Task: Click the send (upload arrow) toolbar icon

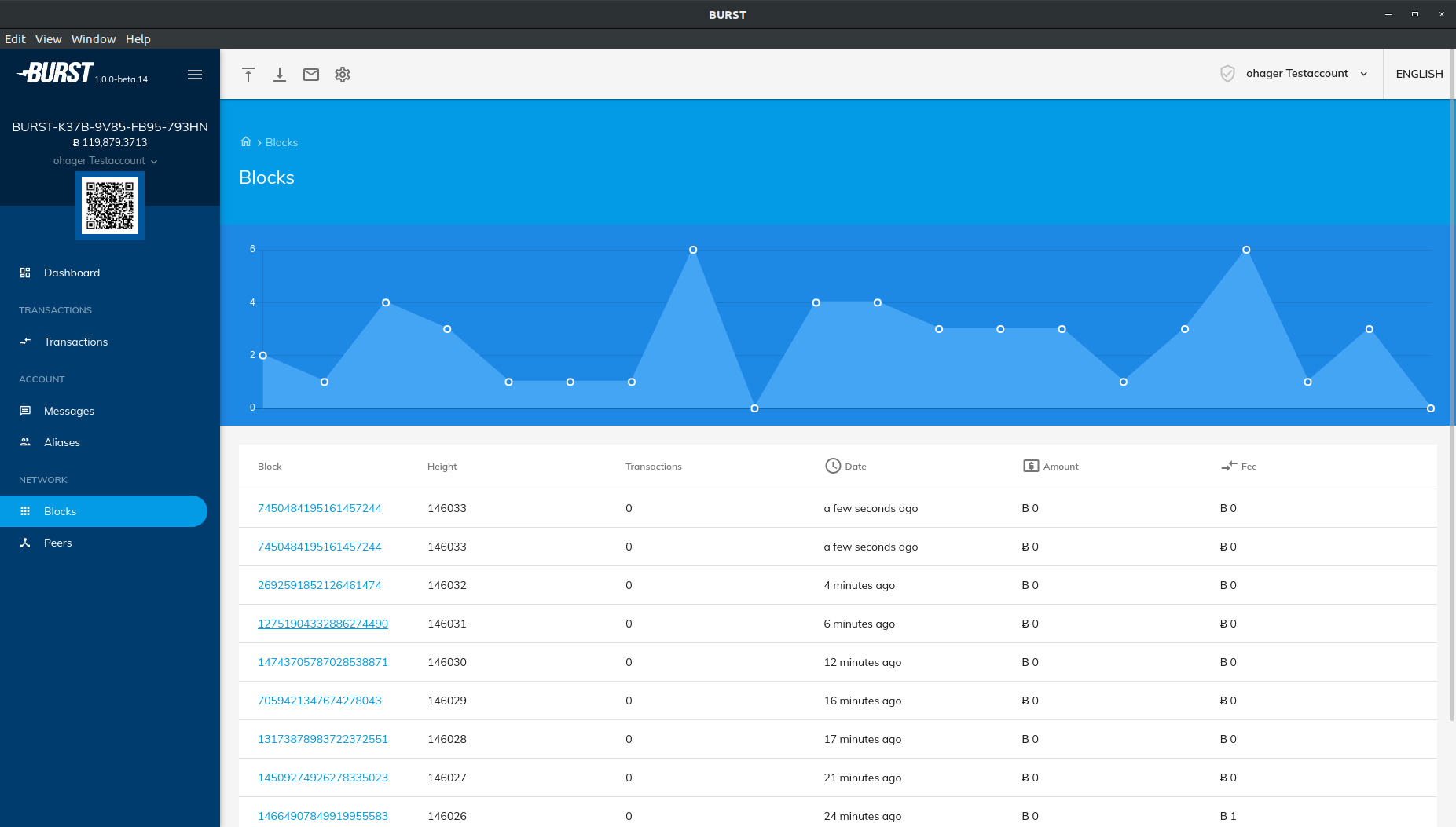Action: coord(248,75)
